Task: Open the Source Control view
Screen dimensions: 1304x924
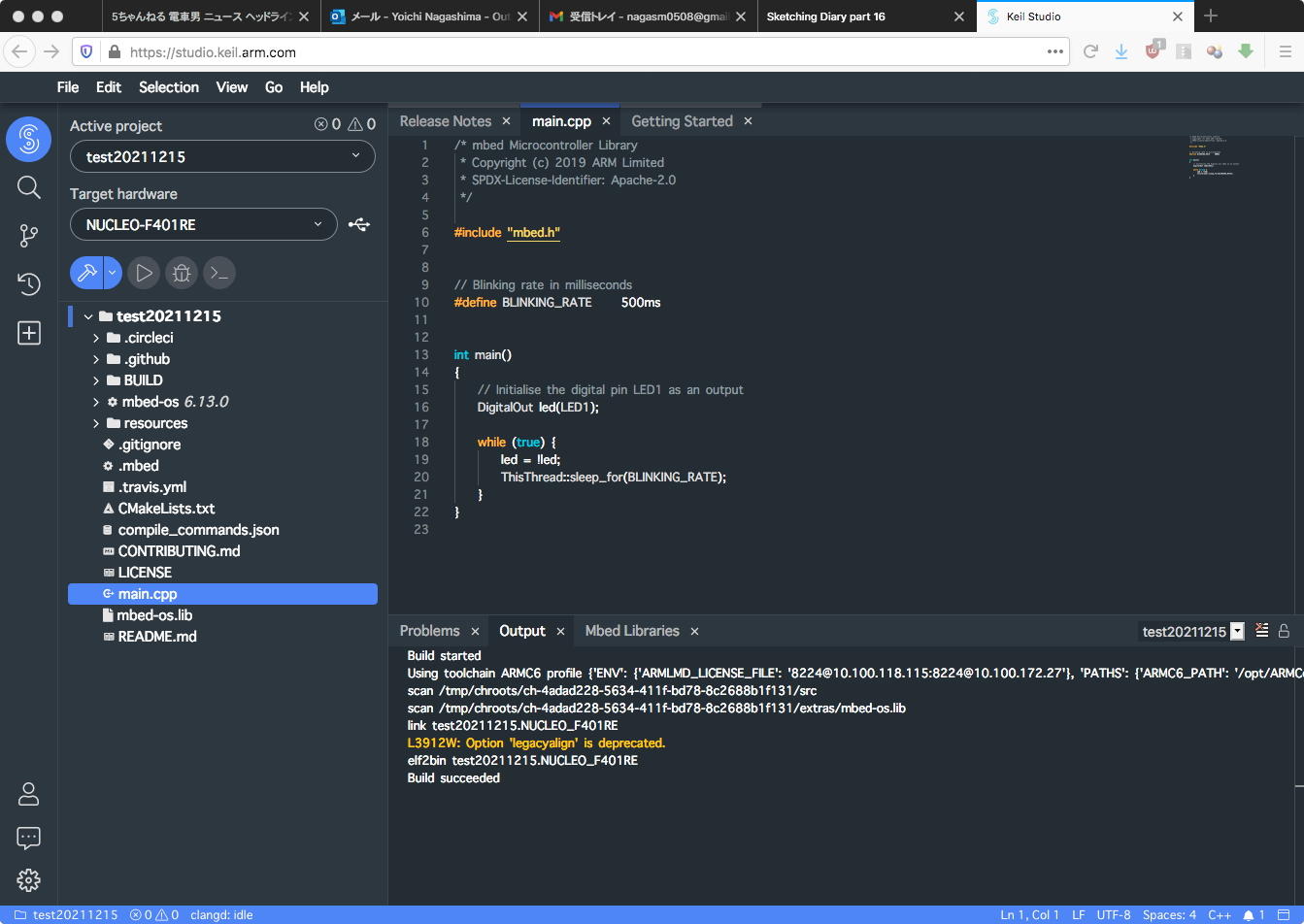Action: (x=29, y=236)
